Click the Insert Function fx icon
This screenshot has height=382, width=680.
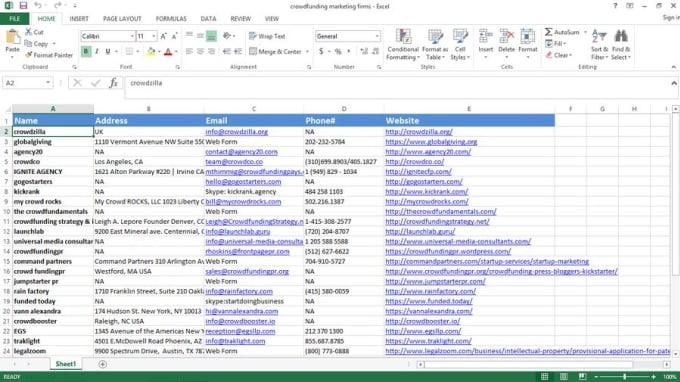pos(114,83)
